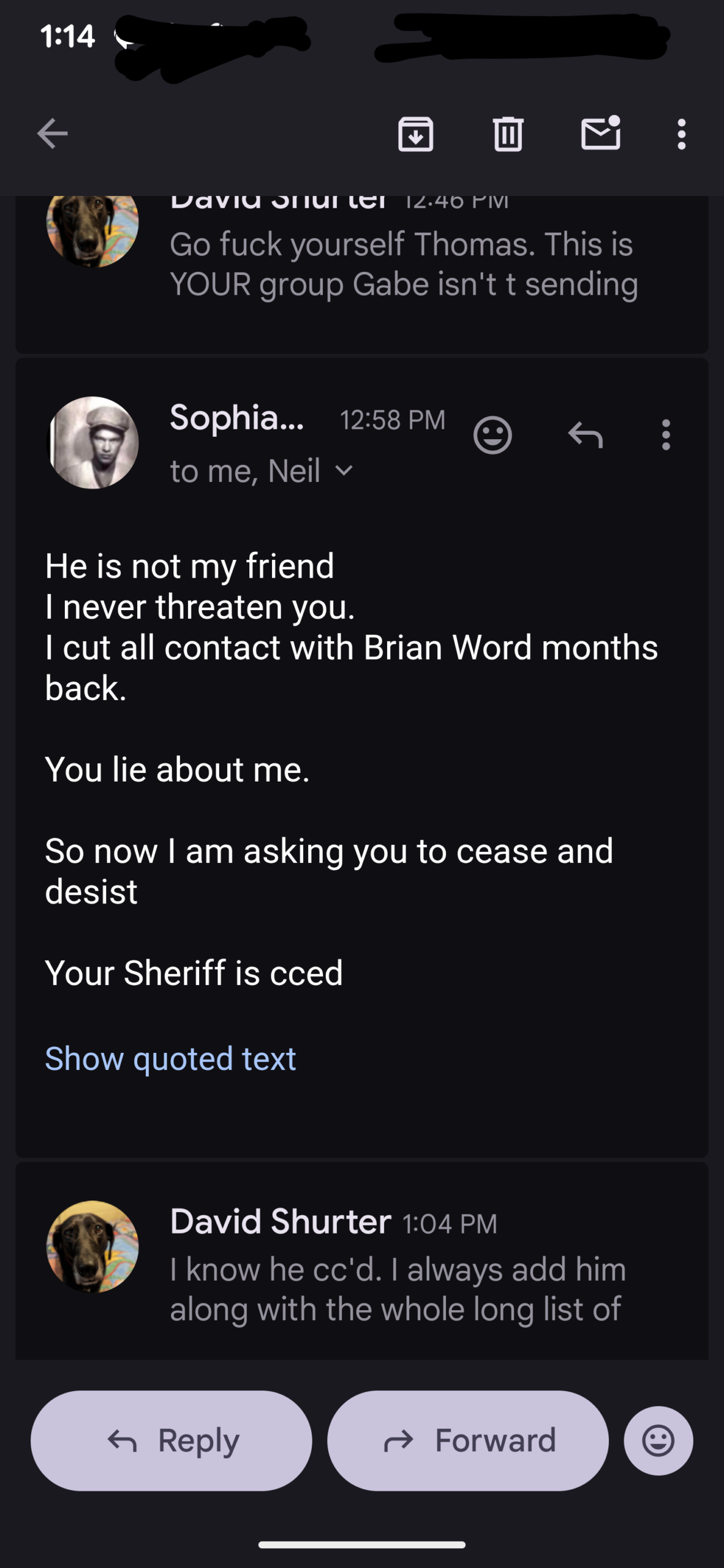724x1568 pixels.
Task: Tap Sophia's profile photo avatar
Action: pyautogui.click(x=92, y=442)
